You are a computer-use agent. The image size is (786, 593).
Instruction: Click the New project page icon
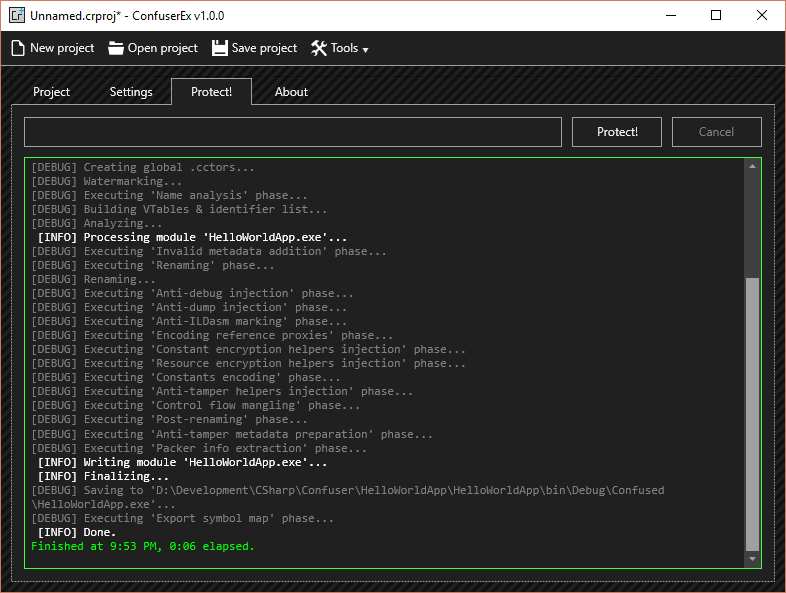(x=18, y=48)
